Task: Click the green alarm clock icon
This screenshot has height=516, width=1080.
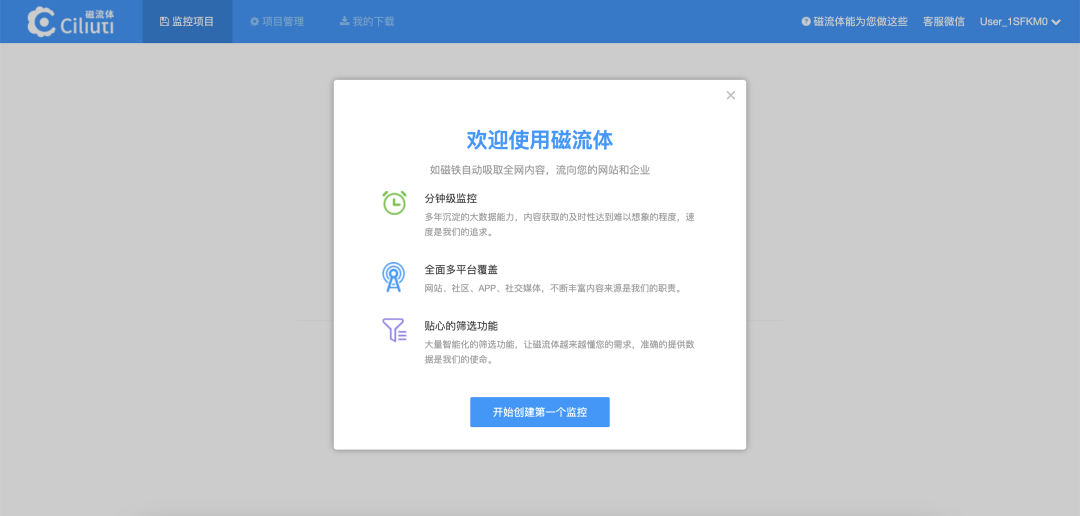Action: [x=394, y=203]
